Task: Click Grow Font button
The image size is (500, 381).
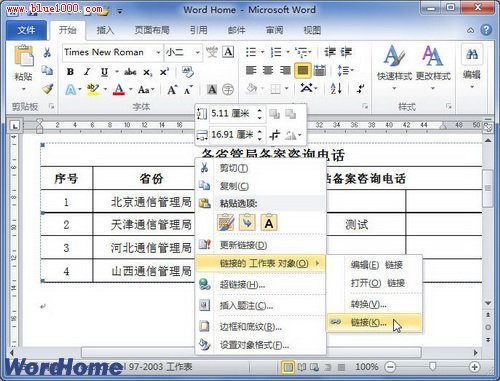Action: [172, 90]
